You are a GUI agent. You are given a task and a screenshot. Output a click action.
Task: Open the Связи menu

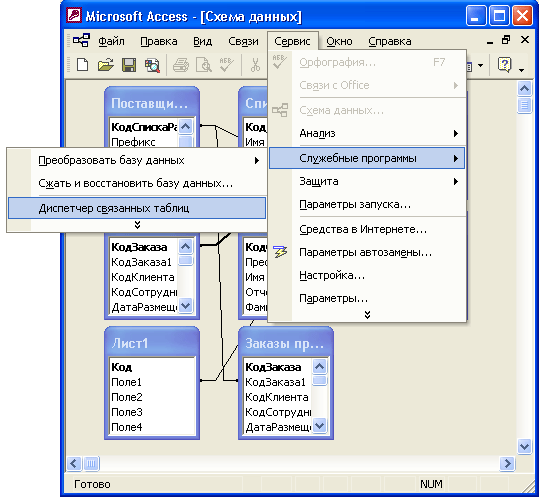tap(243, 41)
